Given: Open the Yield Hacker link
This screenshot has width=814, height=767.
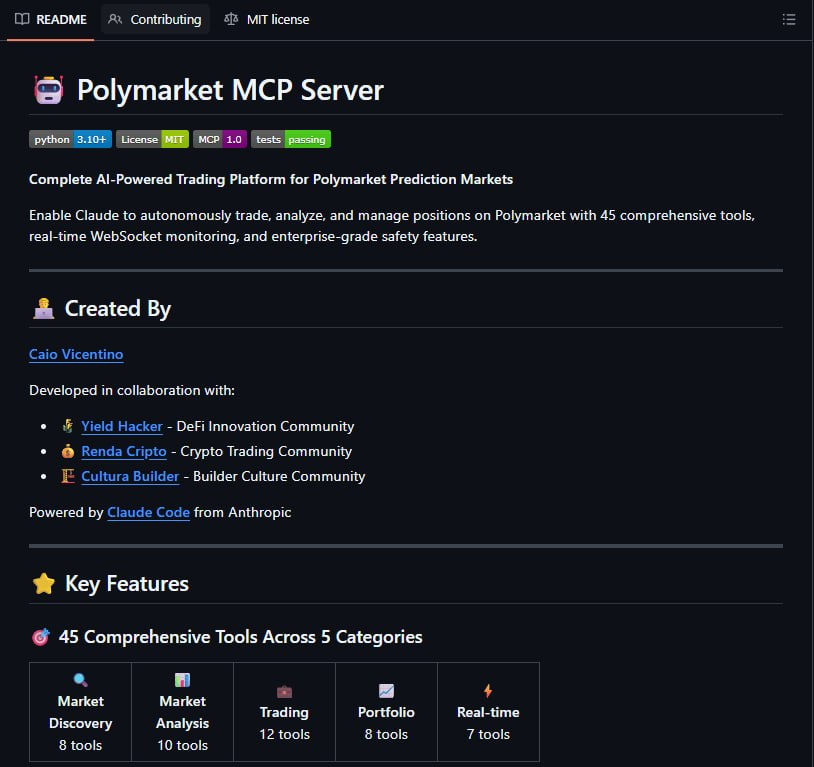Looking at the screenshot, I should (x=122, y=426).
